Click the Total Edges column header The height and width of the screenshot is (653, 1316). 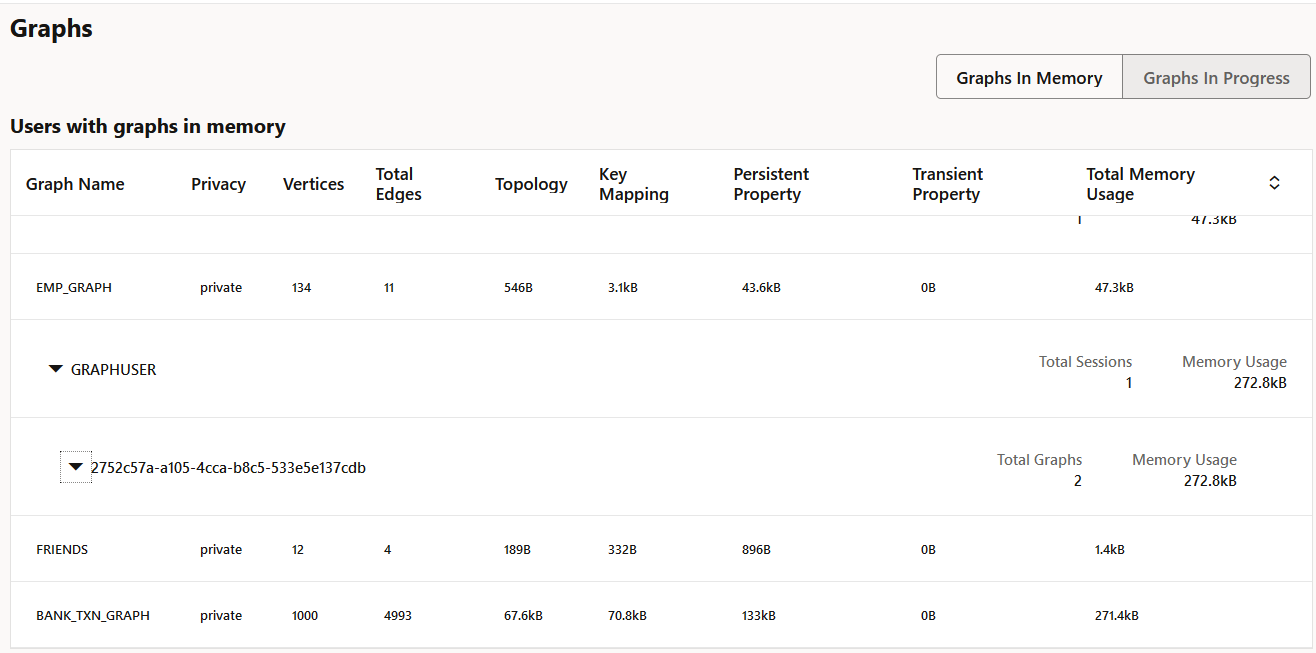pyautogui.click(x=399, y=184)
